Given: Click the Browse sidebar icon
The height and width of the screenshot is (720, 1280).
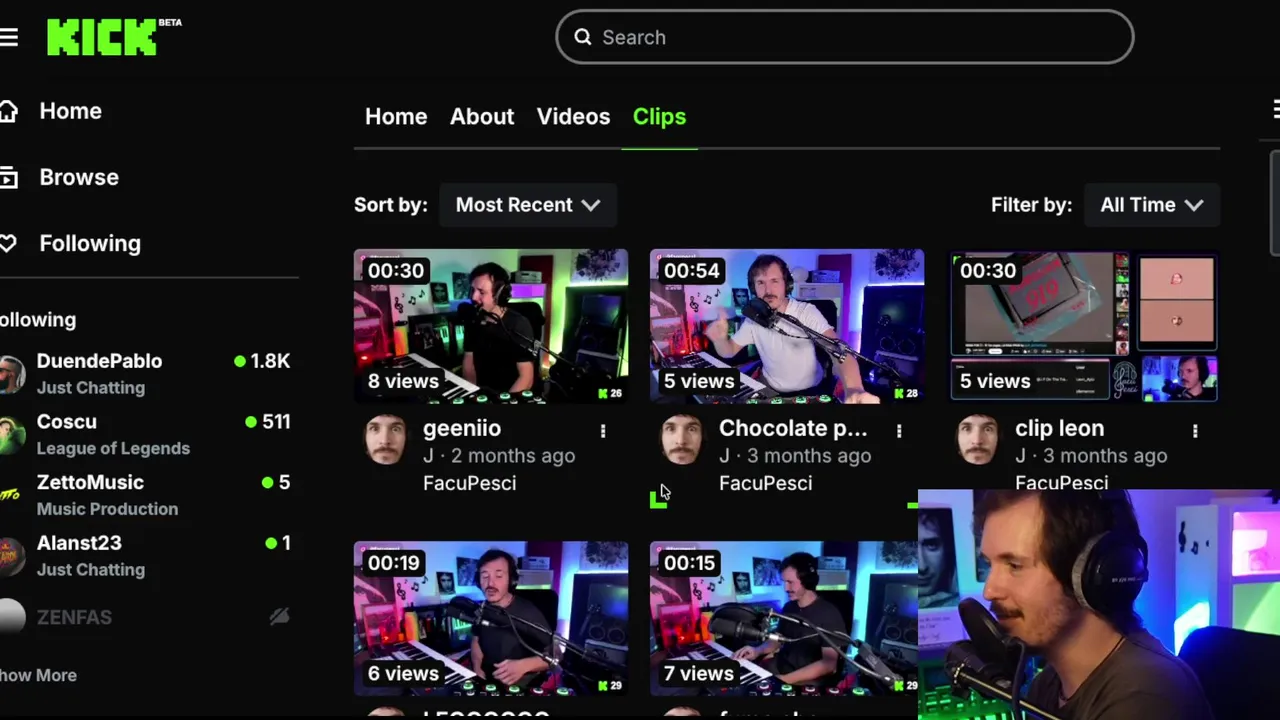Looking at the screenshot, I should tap(8, 178).
